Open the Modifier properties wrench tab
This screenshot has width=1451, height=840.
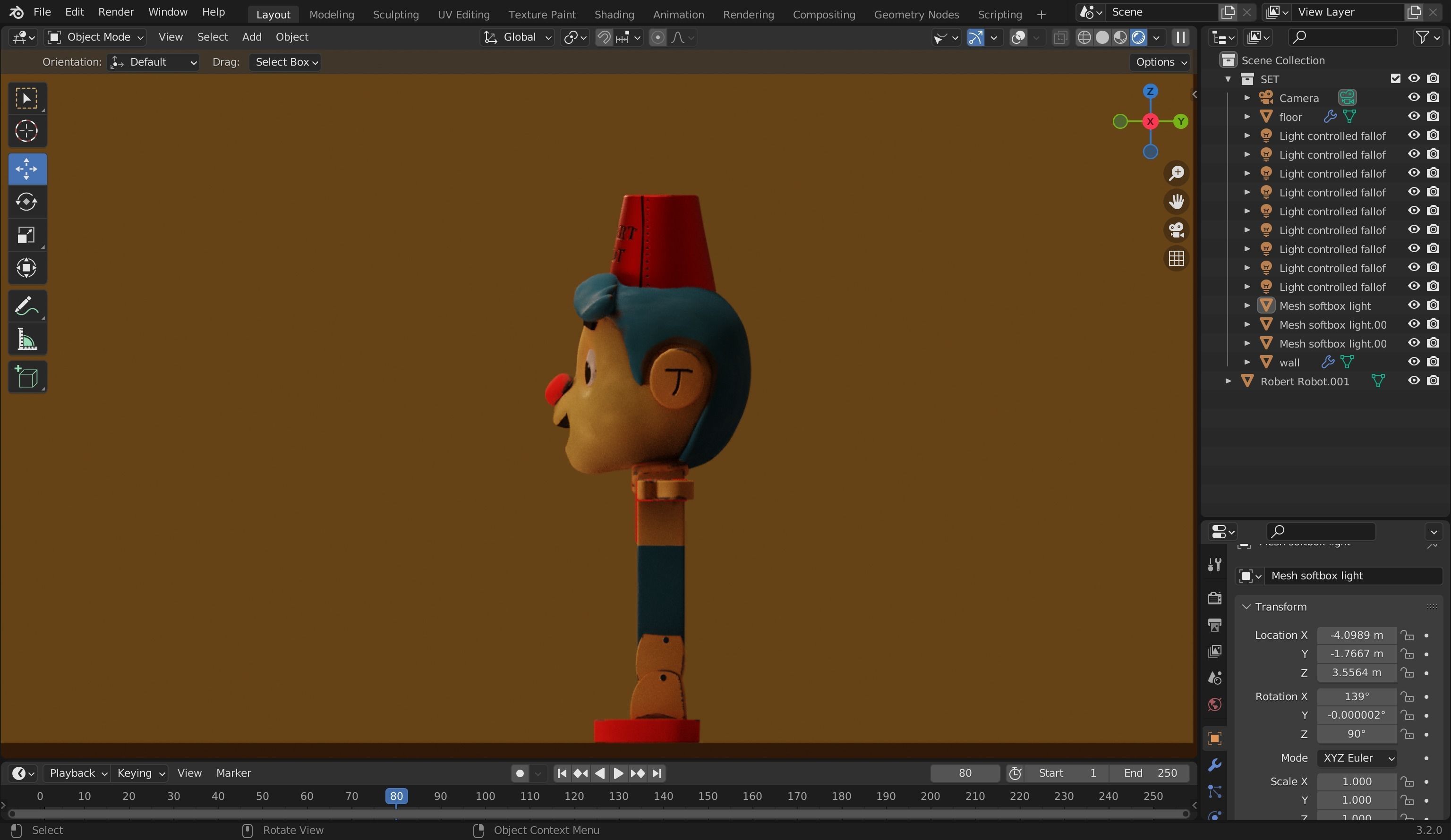(x=1215, y=764)
